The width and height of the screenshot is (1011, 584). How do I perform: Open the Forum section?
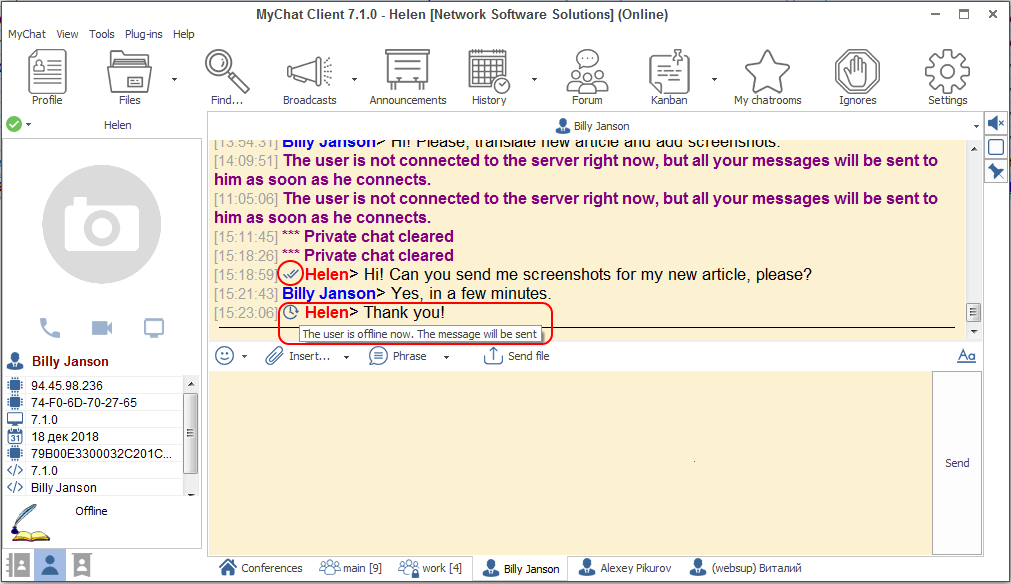click(587, 77)
